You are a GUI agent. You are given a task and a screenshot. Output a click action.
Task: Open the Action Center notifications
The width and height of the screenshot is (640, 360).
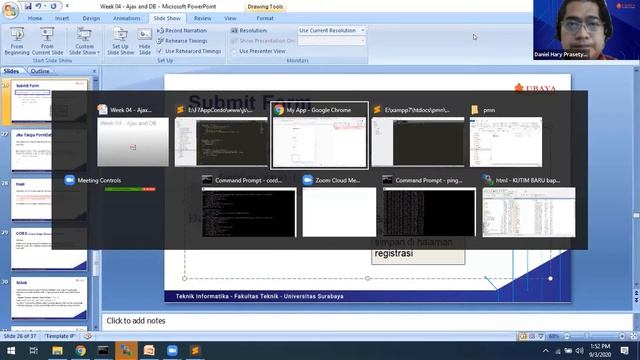pyautogui.click(x=624, y=351)
